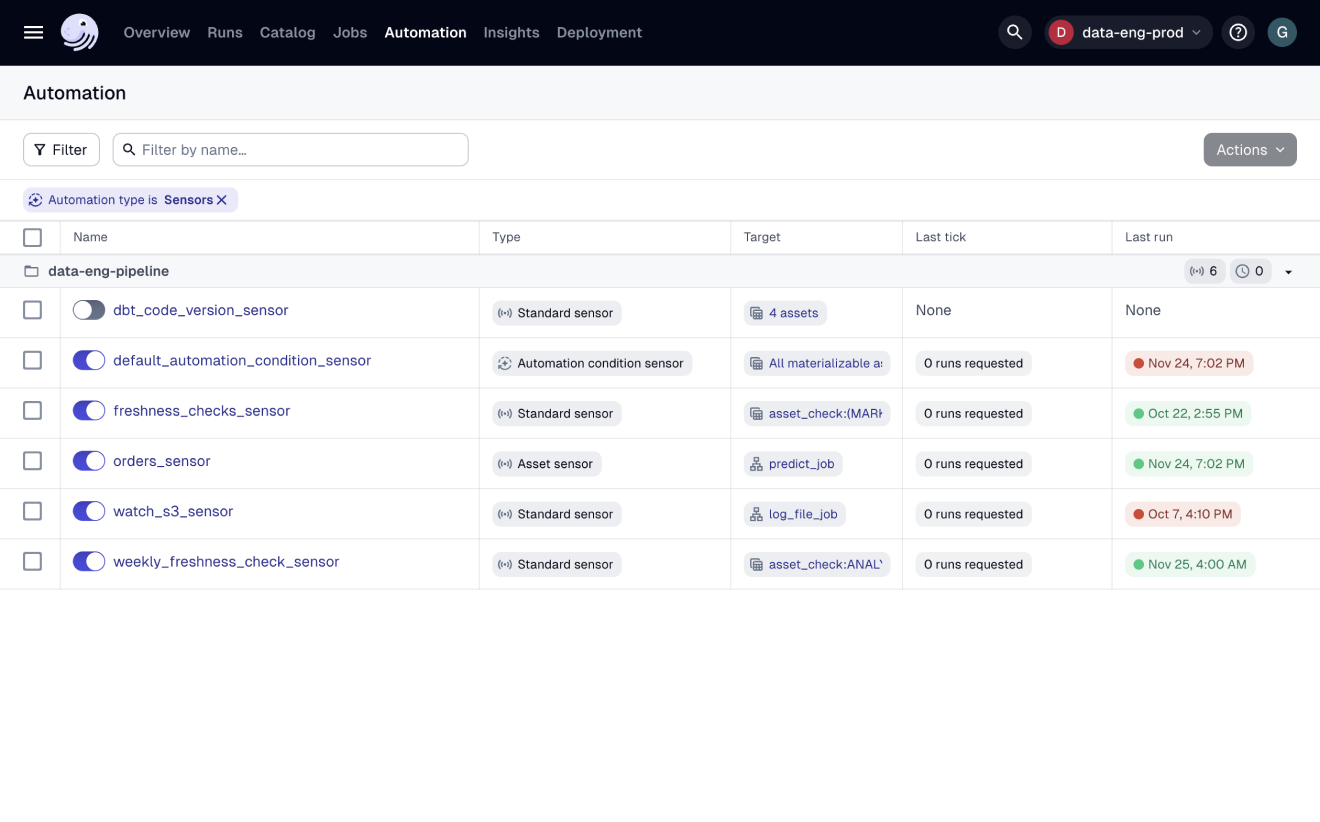Enable the dbt_code_version_sensor toggle

(x=89, y=310)
